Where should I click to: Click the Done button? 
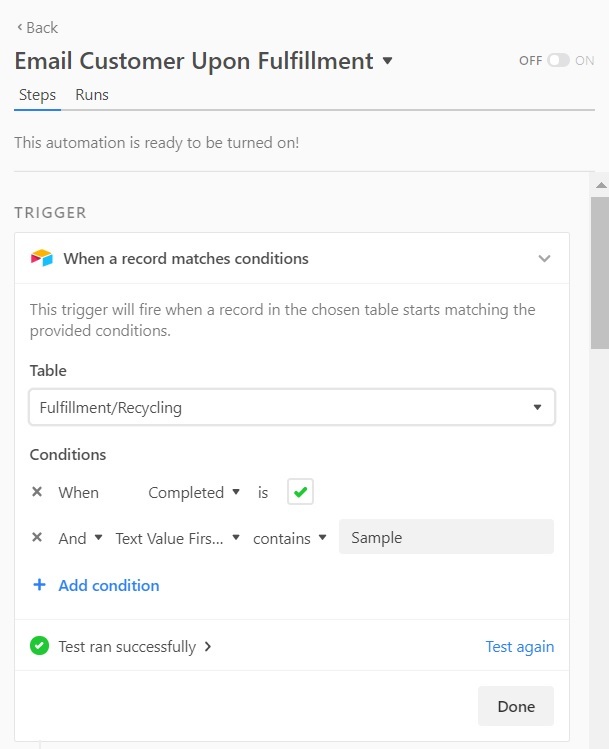point(516,706)
